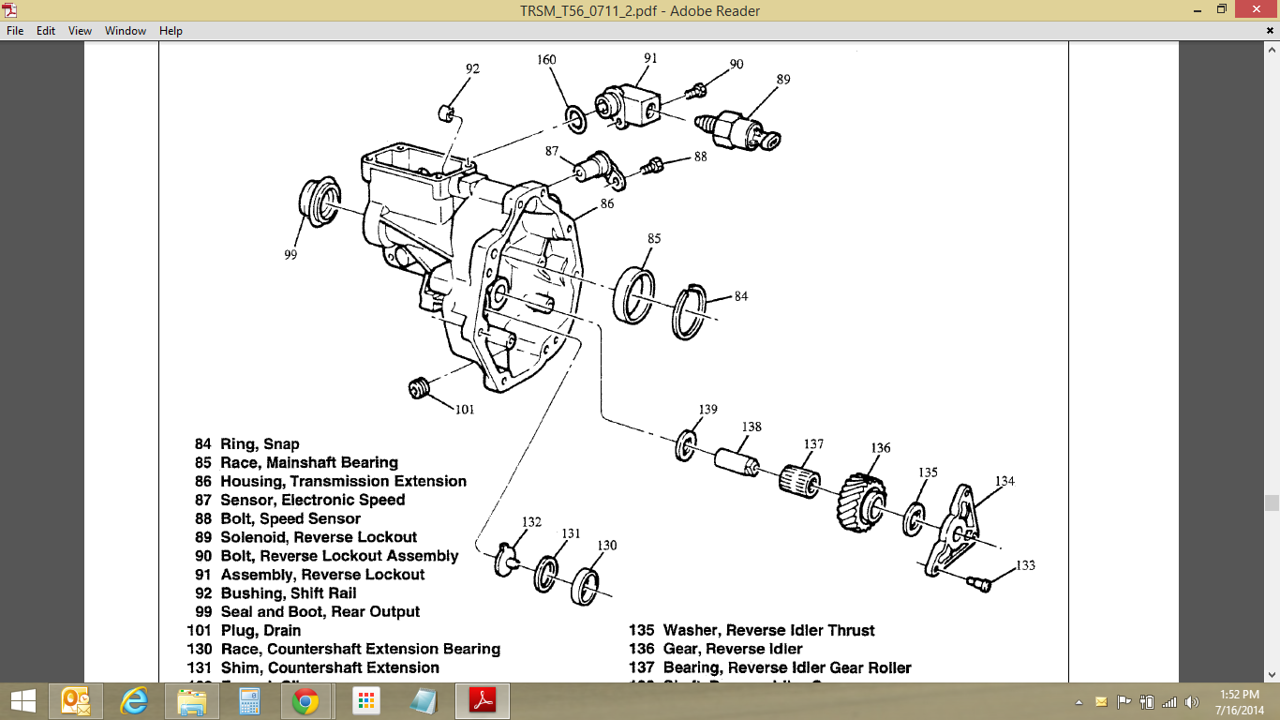Open the File menu
The width and height of the screenshot is (1280, 720).
tap(15, 31)
